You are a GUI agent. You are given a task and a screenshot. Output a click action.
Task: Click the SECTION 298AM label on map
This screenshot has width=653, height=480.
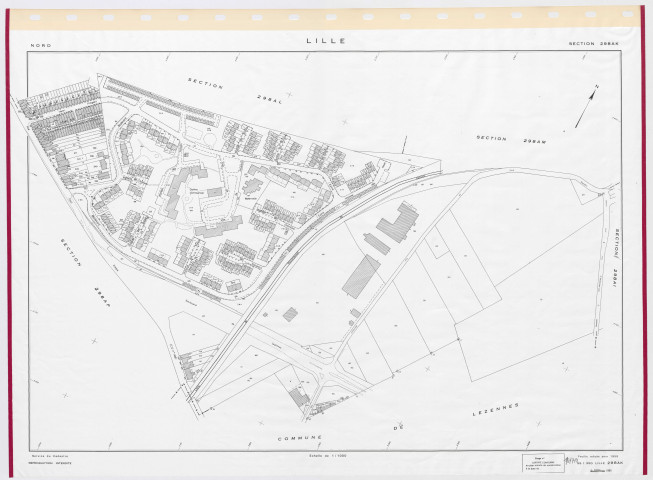[502, 140]
